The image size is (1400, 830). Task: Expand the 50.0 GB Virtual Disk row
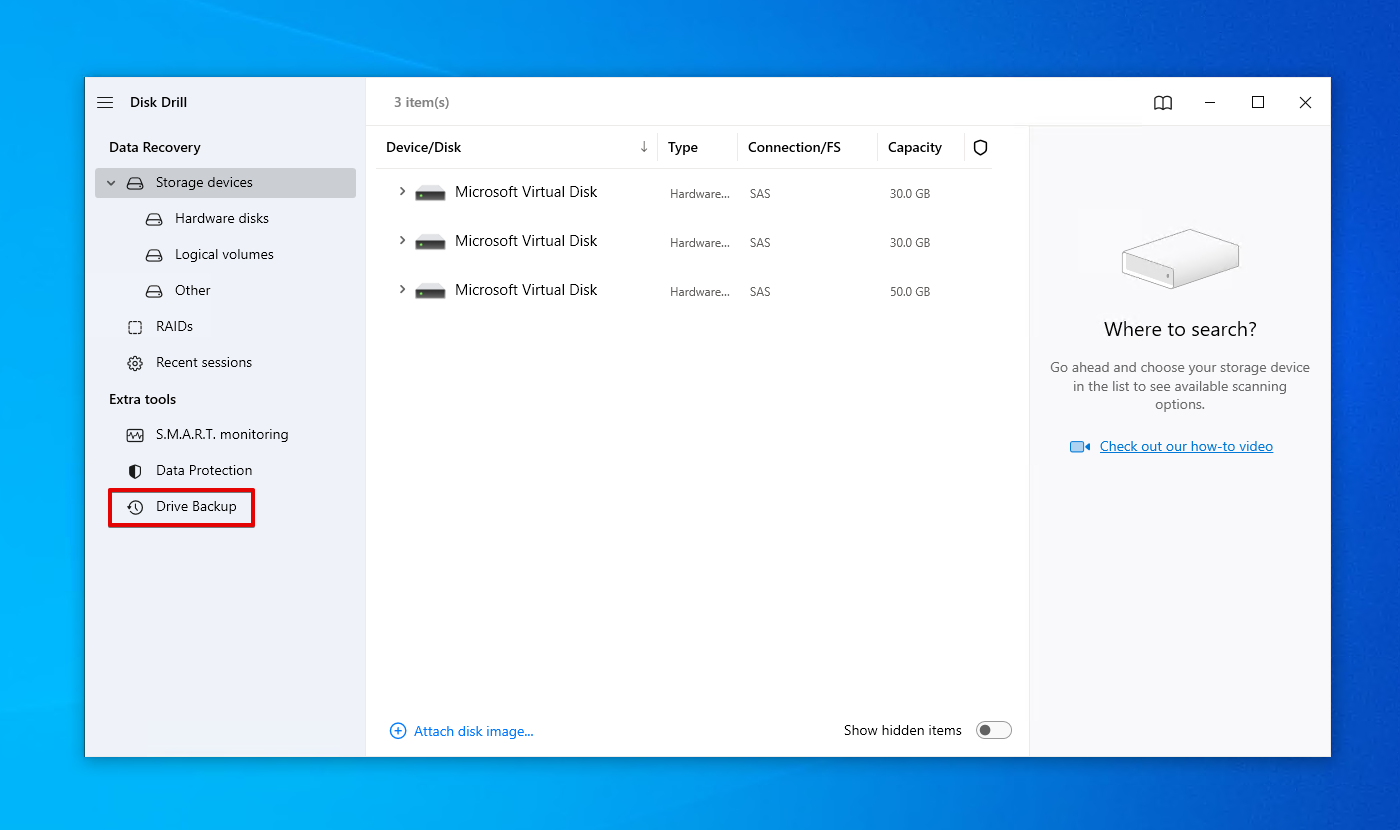click(402, 289)
